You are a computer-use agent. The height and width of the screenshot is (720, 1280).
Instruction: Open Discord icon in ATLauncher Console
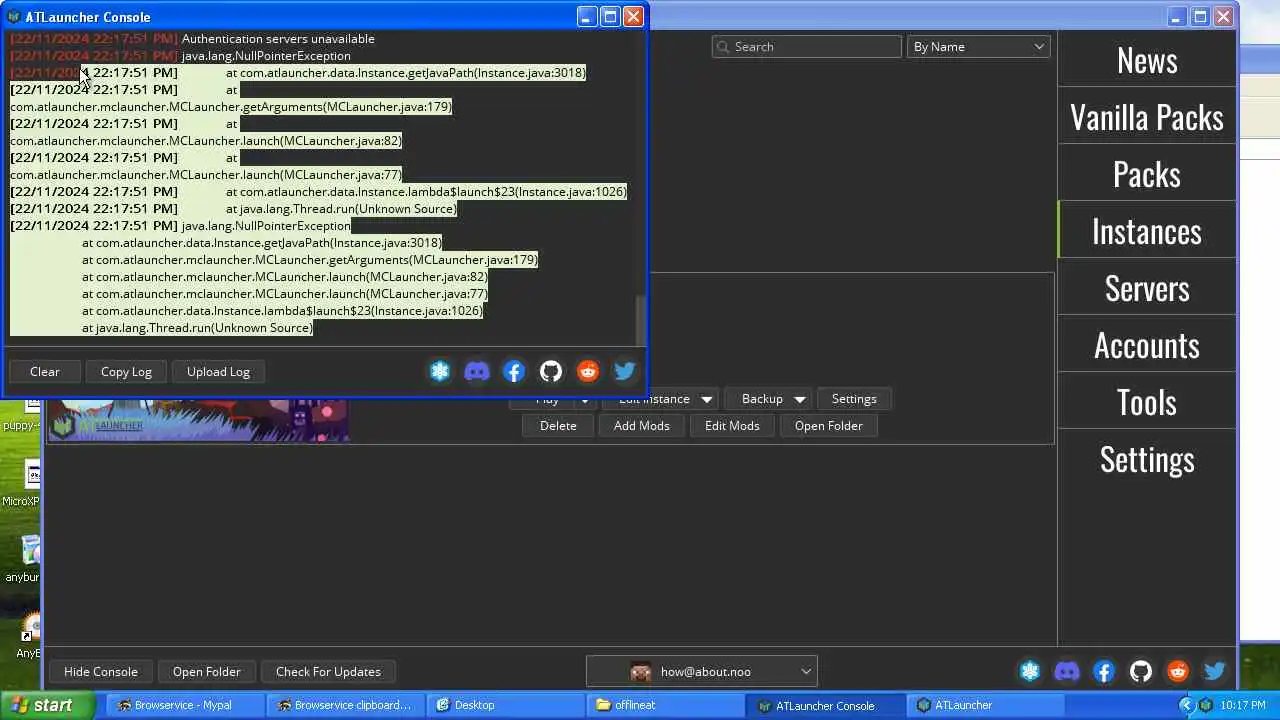click(x=477, y=372)
